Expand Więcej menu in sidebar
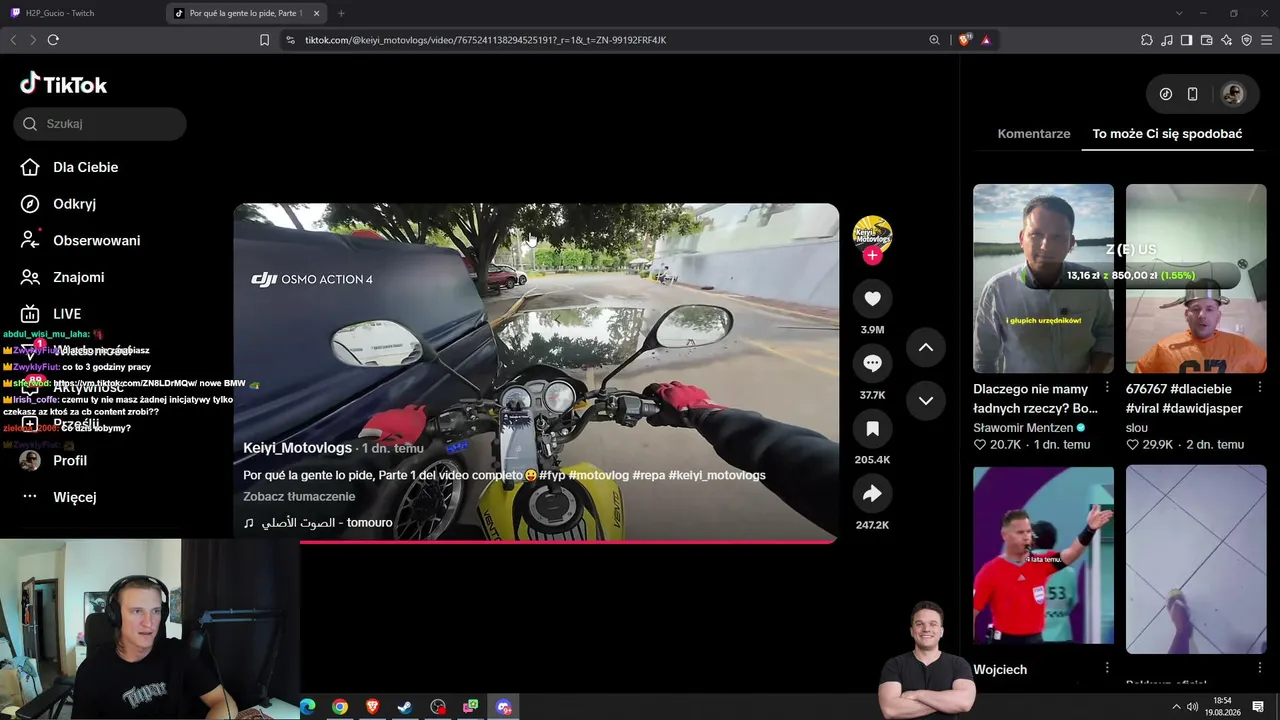The width and height of the screenshot is (1280, 720). [x=58, y=497]
